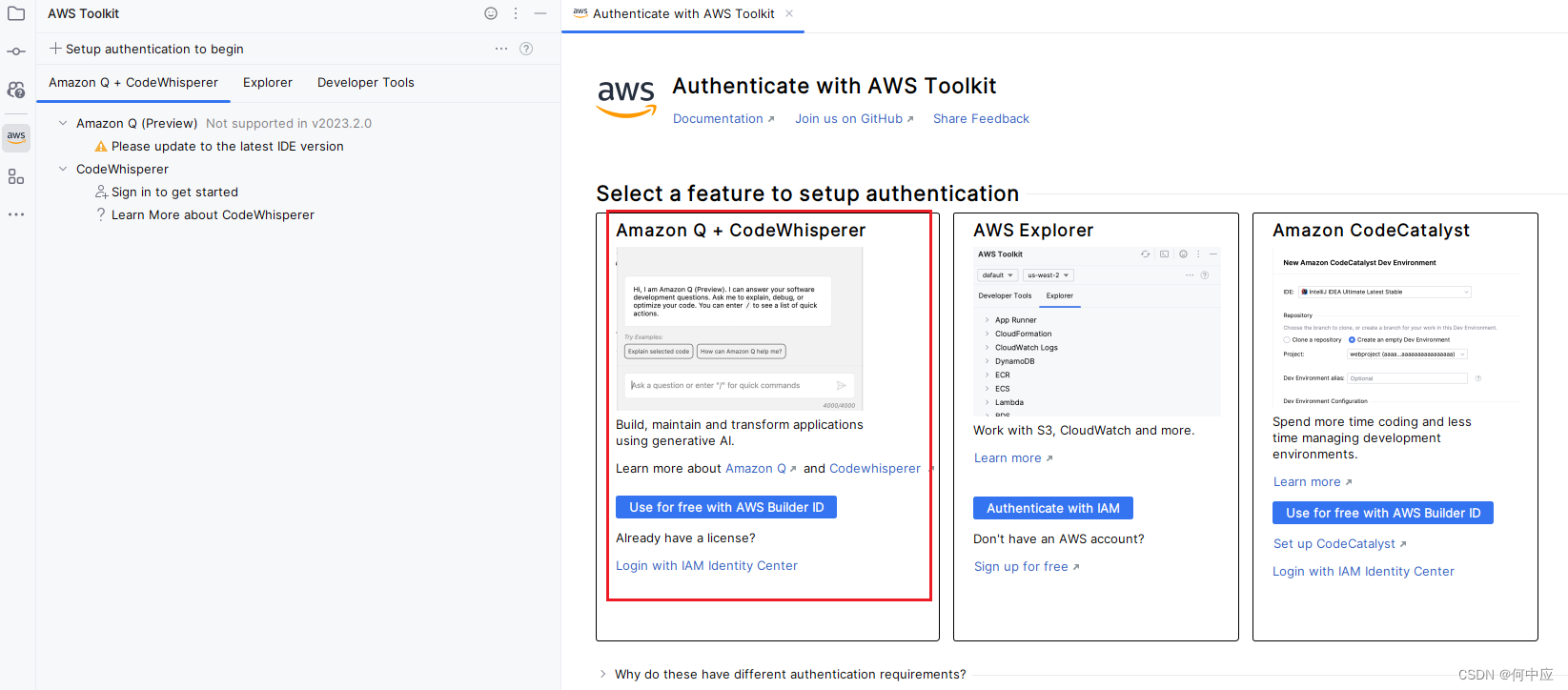The image size is (1568, 690).
Task: Click 'Setup authentication to begin'
Action: pyautogui.click(x=154, y=49)
